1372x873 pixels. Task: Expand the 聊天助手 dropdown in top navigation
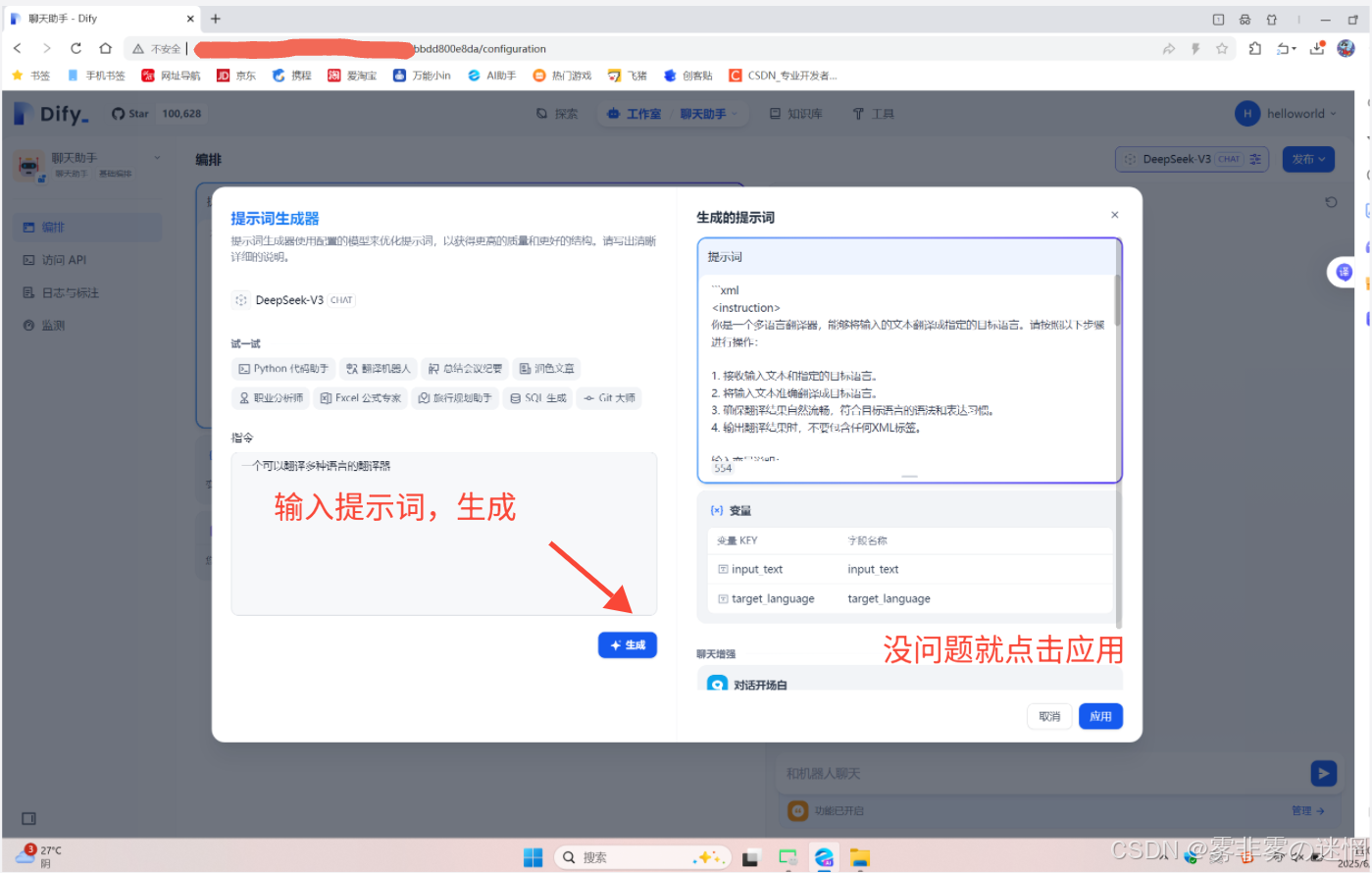(709, 114)
